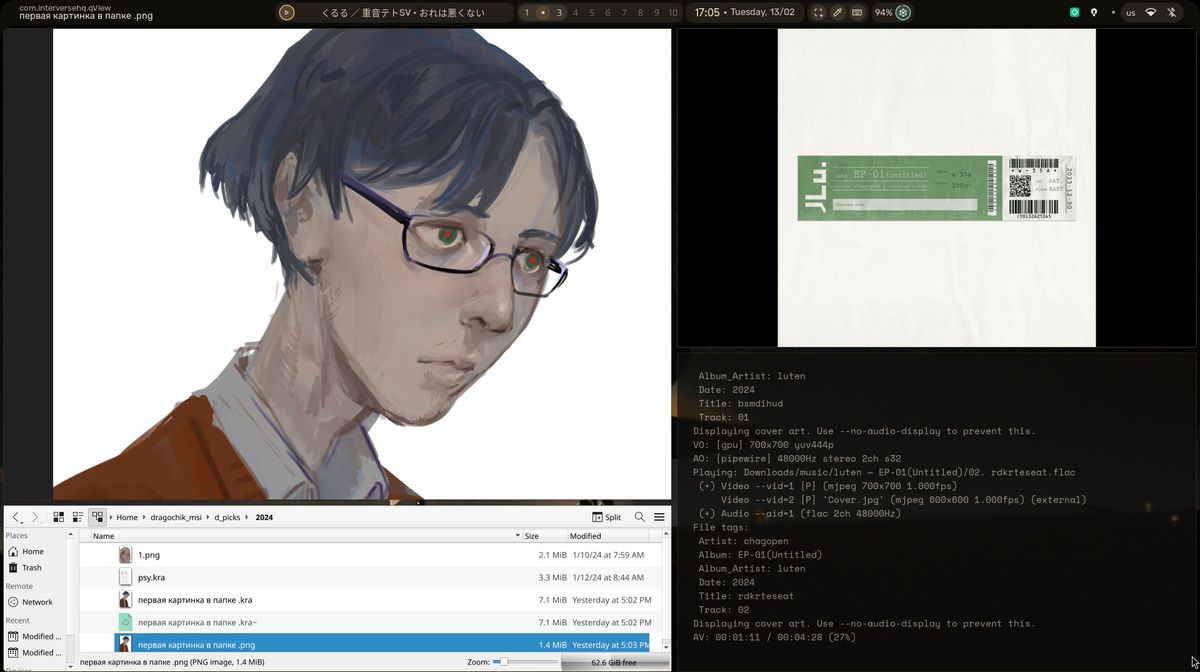Viewport: 1200px width, 672px height.
Task: Click the clock showing 17:05
Action: pos(707,13)
